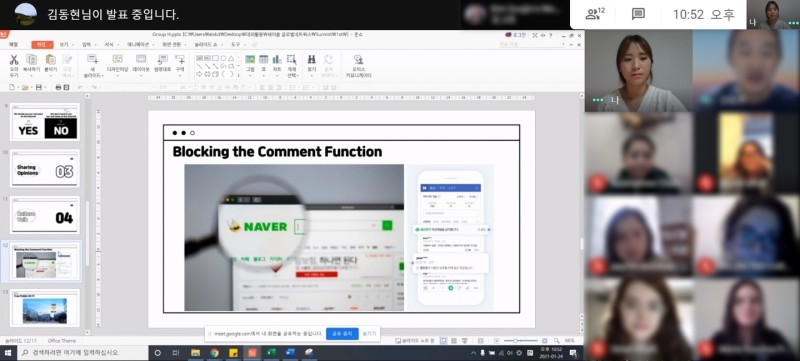Toggle the slide notes view button
This screenshot has height=361, width=800.
click(x=415, y=340)
